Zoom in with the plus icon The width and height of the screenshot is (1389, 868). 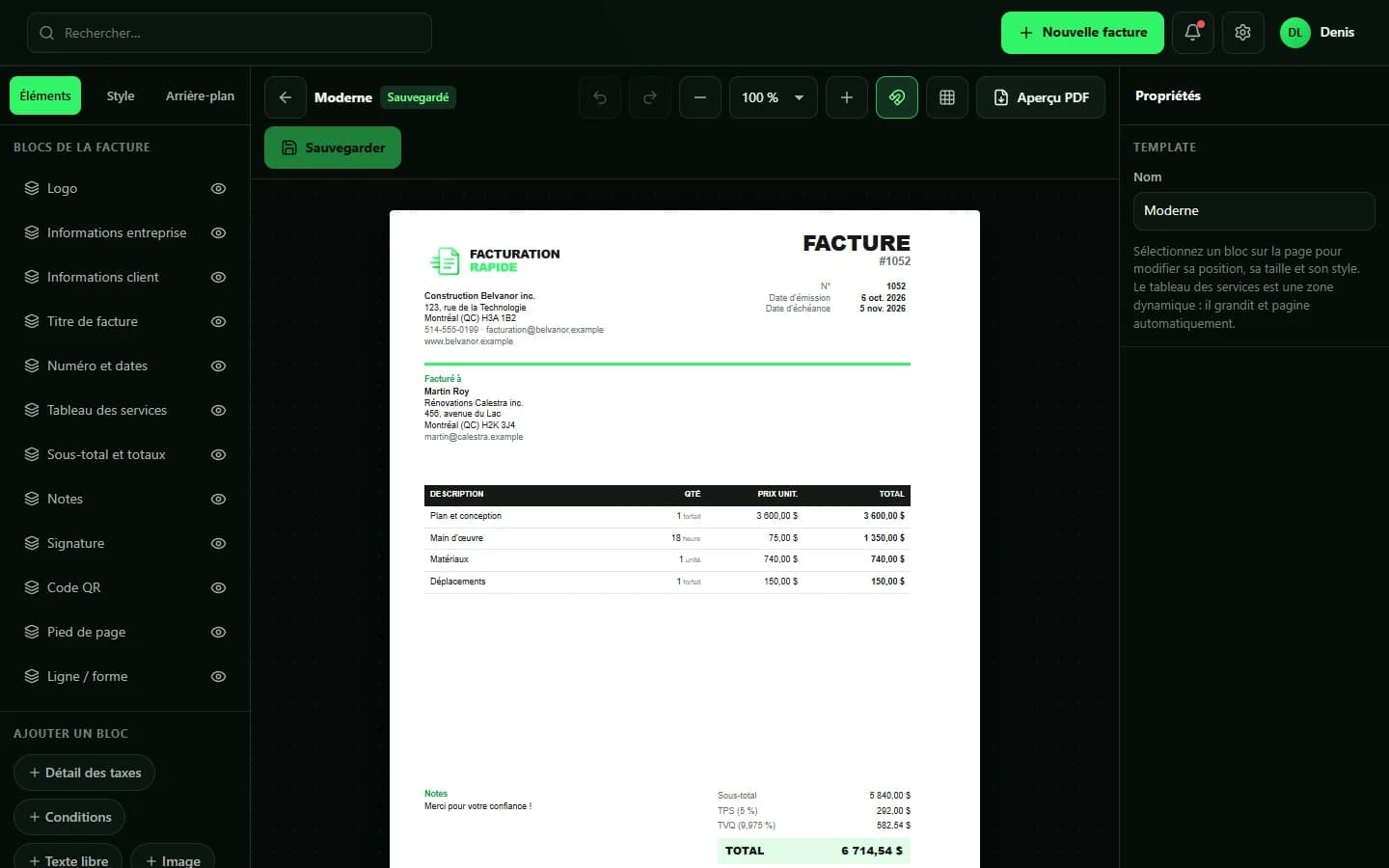846,97
